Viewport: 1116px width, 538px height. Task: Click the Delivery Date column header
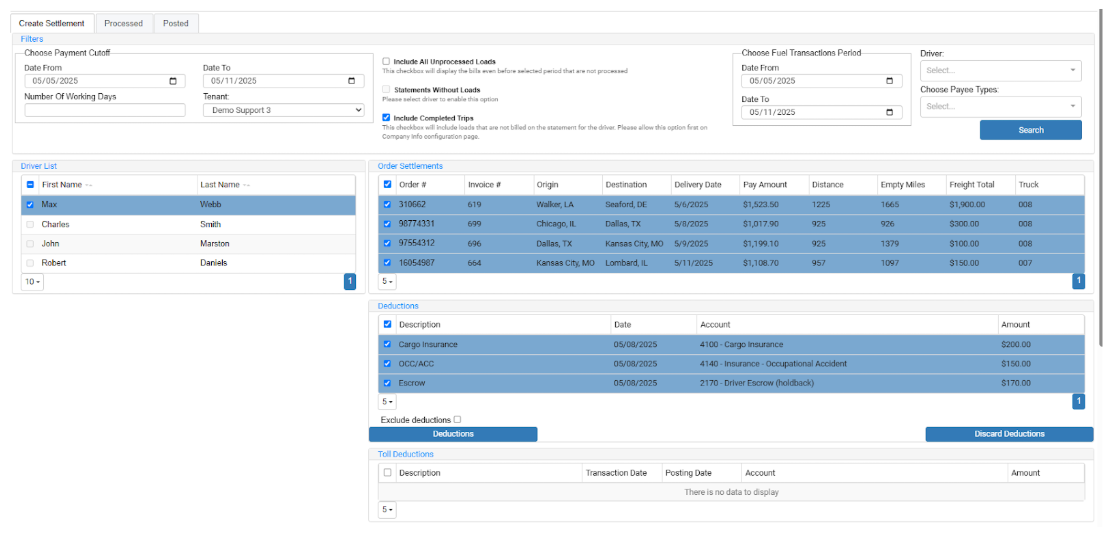pos(698,184)
